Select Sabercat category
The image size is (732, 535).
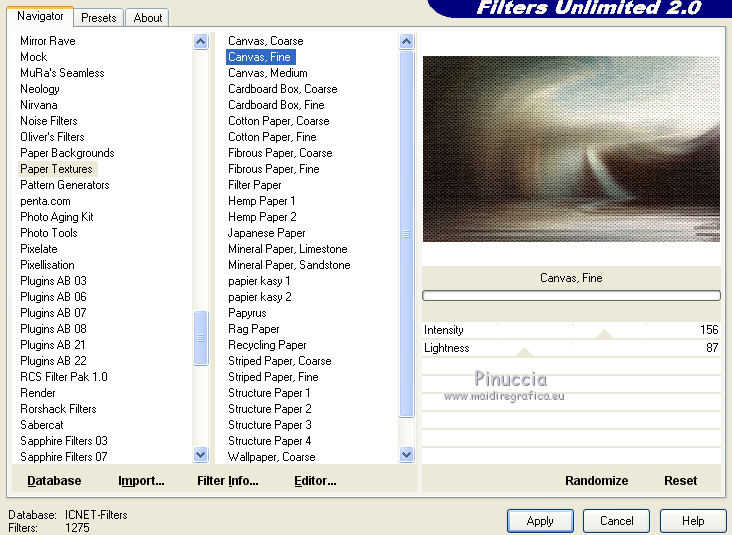pyautogui.click(x=42, y=425)
